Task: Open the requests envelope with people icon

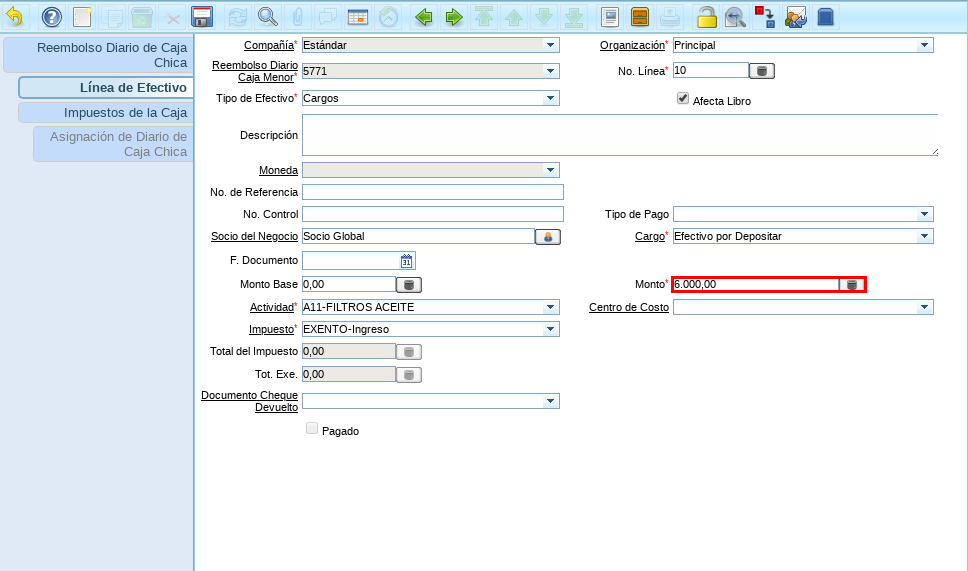Action: (x=796, y=17)
